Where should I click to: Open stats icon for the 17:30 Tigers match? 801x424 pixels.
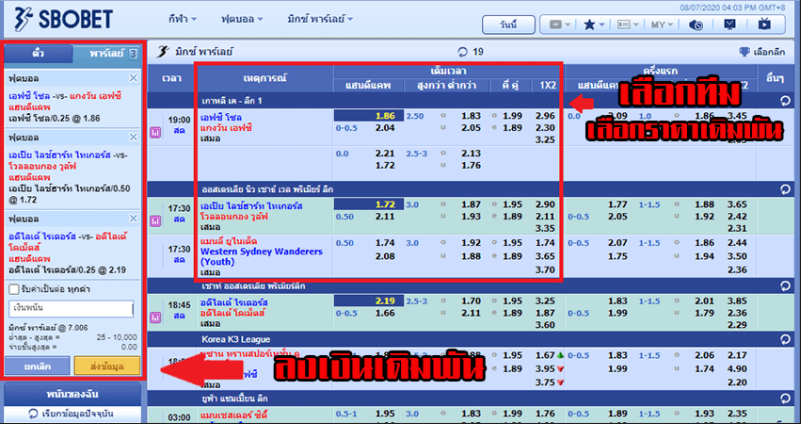click(x=155, y=221)
